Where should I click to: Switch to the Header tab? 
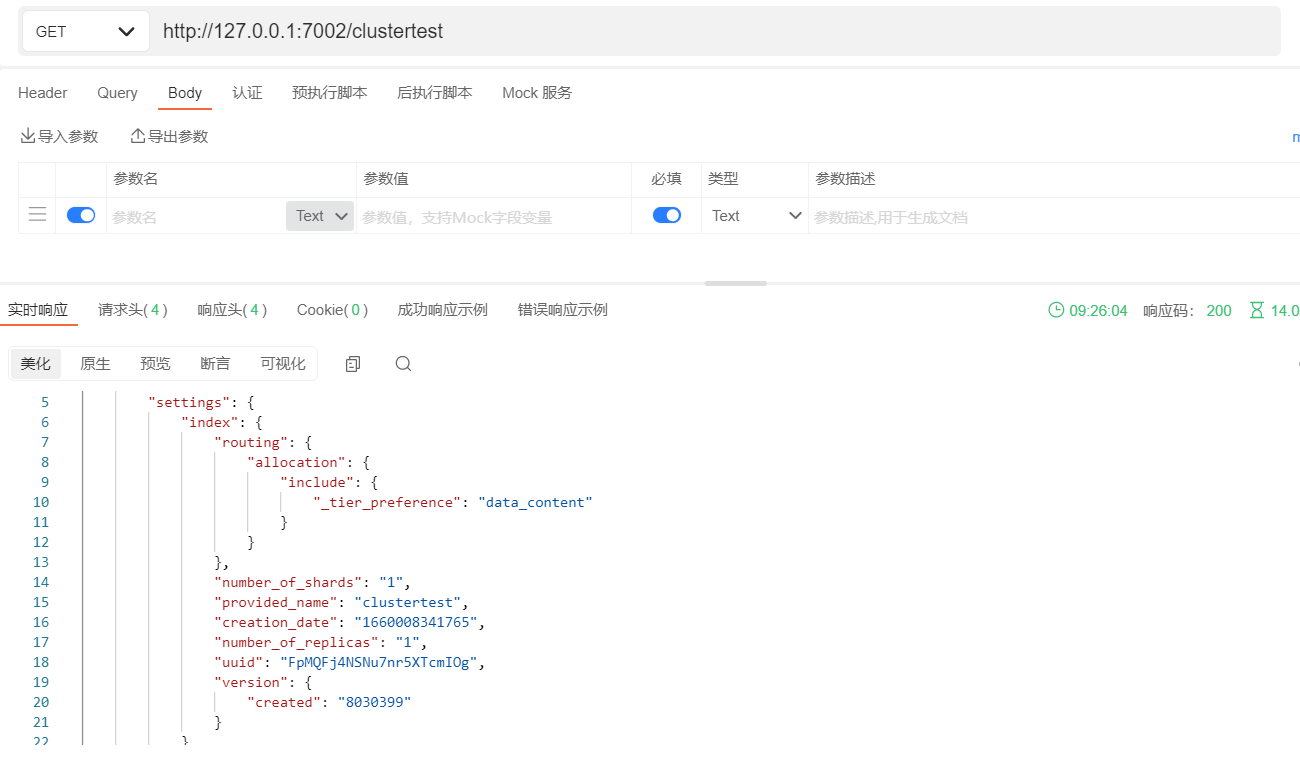pos(43,93)
